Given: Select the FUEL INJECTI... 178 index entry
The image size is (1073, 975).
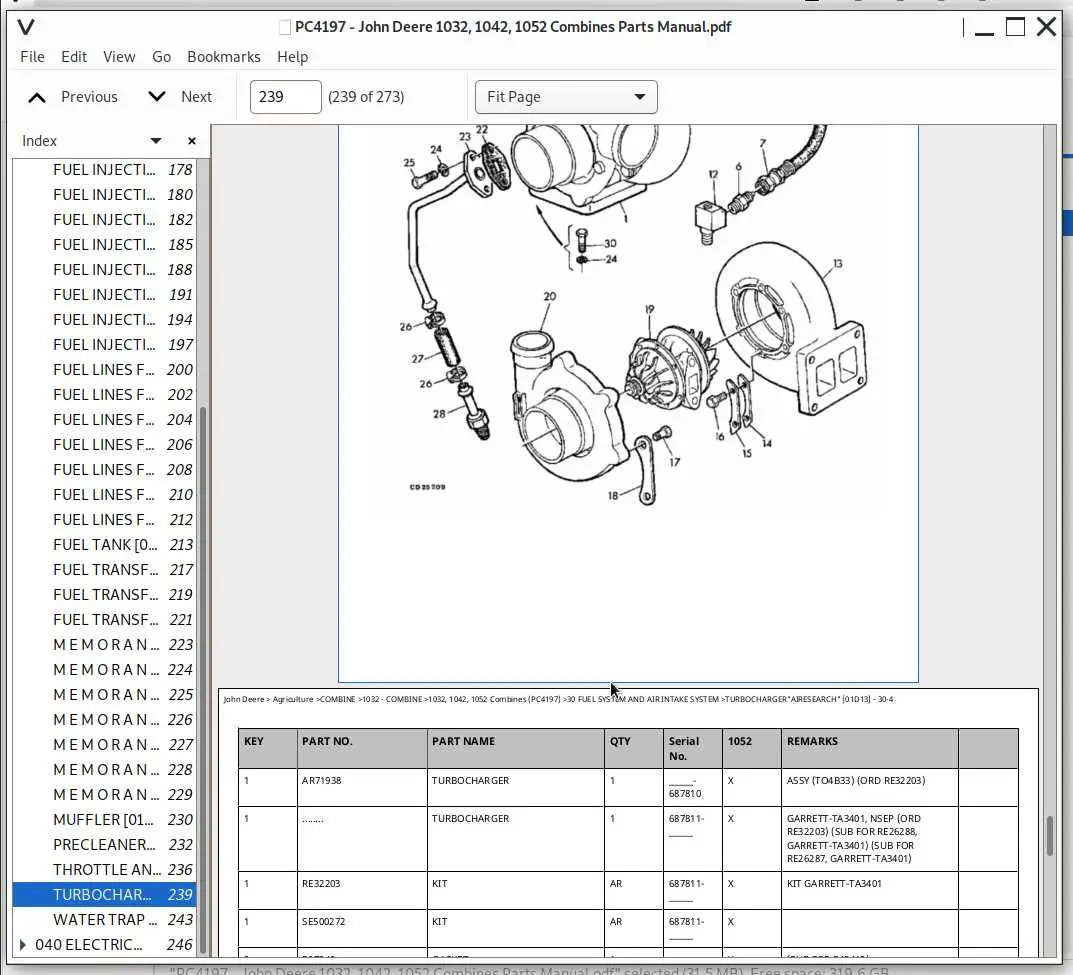Looking at the screenshot, I should pyautogui.click(x=104, y=170).
